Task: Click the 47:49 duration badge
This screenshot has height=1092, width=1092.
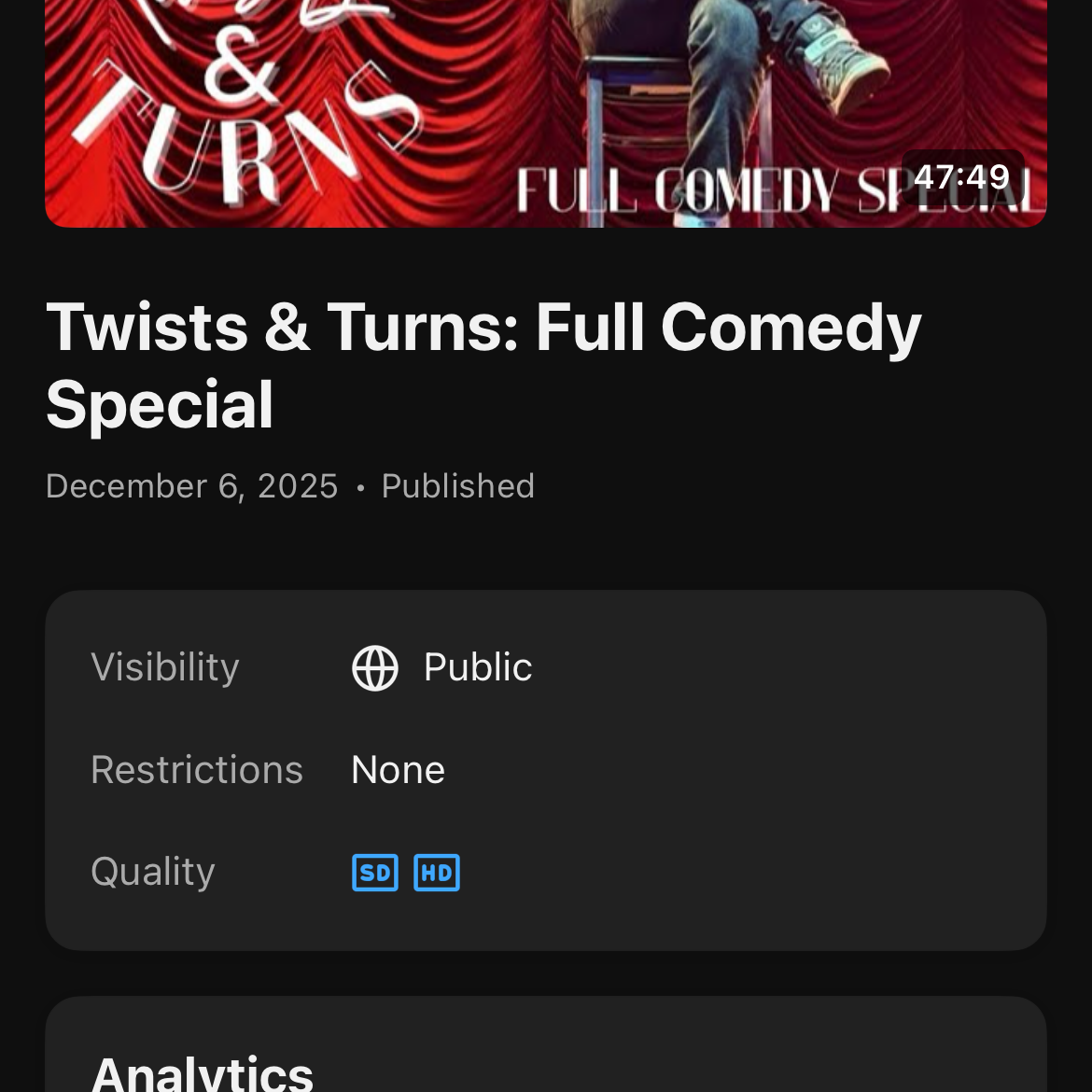Action: pyautogui.click(x=961, y=177)
